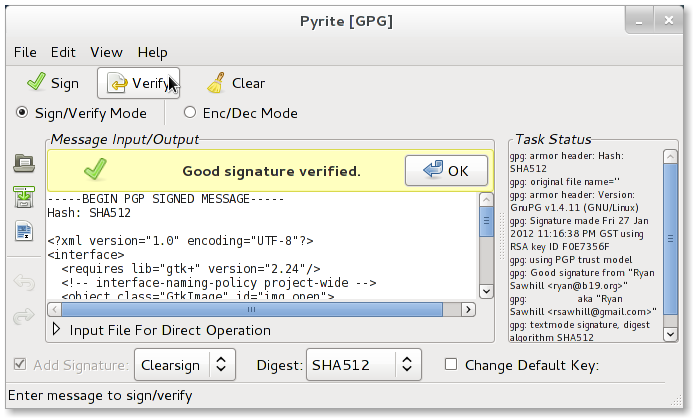The height and width of the screenshot is (418, 693).
Task: Click inside the message text at 'BEGIN PGP SIGNED MESSAGE'
Action: pos(166,199)
